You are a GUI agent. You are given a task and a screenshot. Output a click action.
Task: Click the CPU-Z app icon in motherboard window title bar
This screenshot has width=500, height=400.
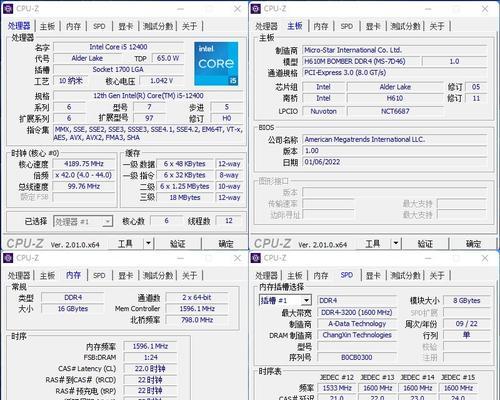click(256, 8)
